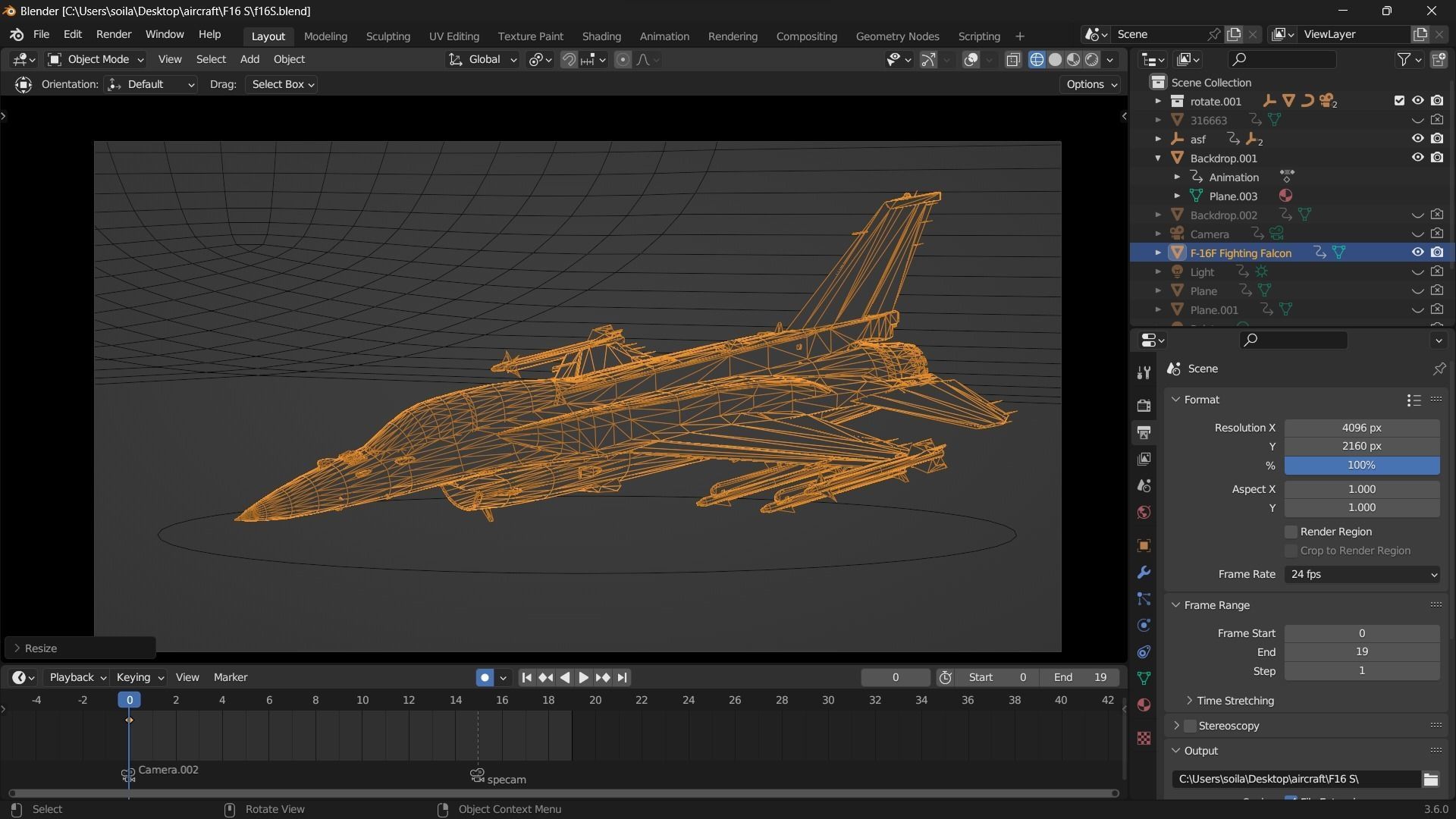The width and height of the screenshot is (1456, 819).
Task: Open the Render properties tab
Action: (x=1144, y=406)
